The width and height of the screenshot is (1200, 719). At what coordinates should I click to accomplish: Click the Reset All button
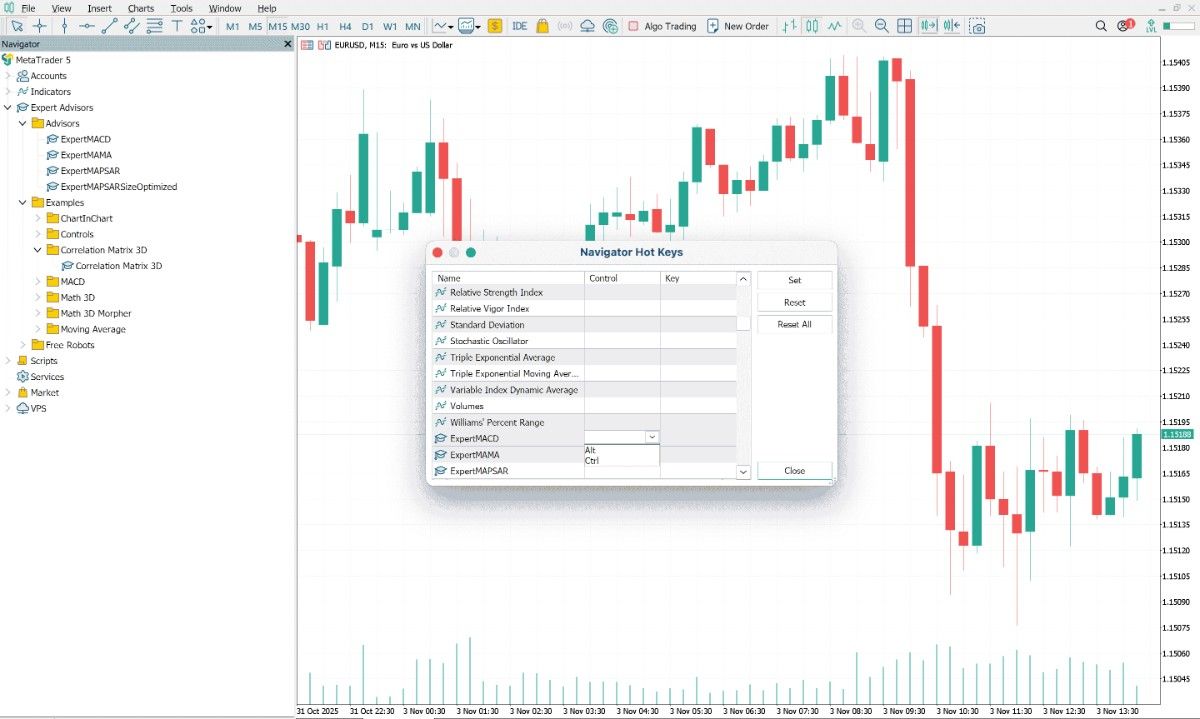coord(794,324)
